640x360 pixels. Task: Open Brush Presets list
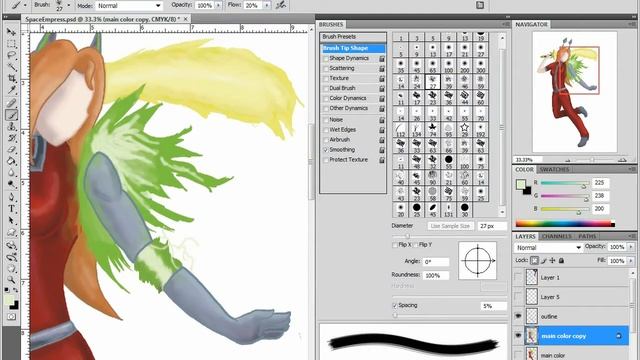tap(353, 37)
